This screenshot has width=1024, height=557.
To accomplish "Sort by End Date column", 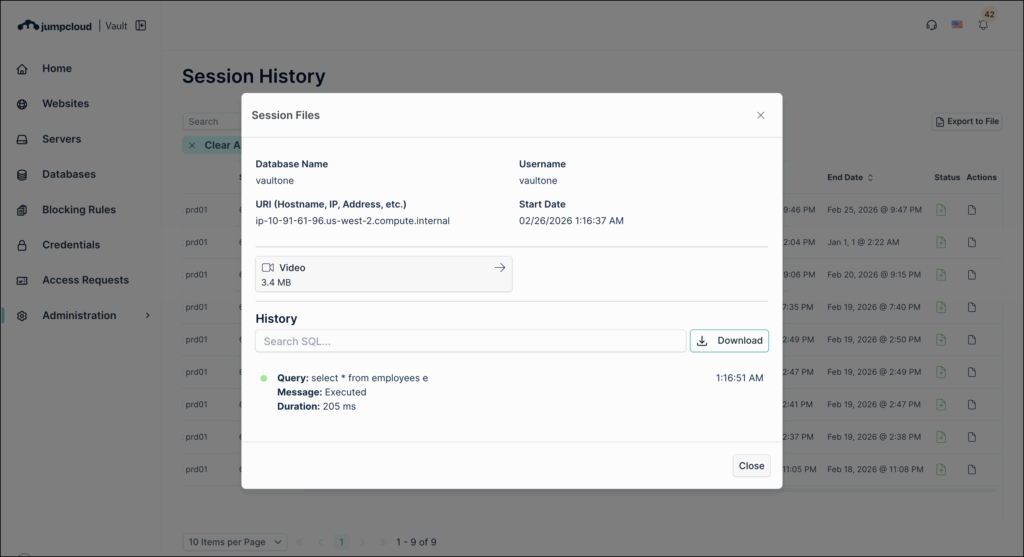I will pos(850,178).
